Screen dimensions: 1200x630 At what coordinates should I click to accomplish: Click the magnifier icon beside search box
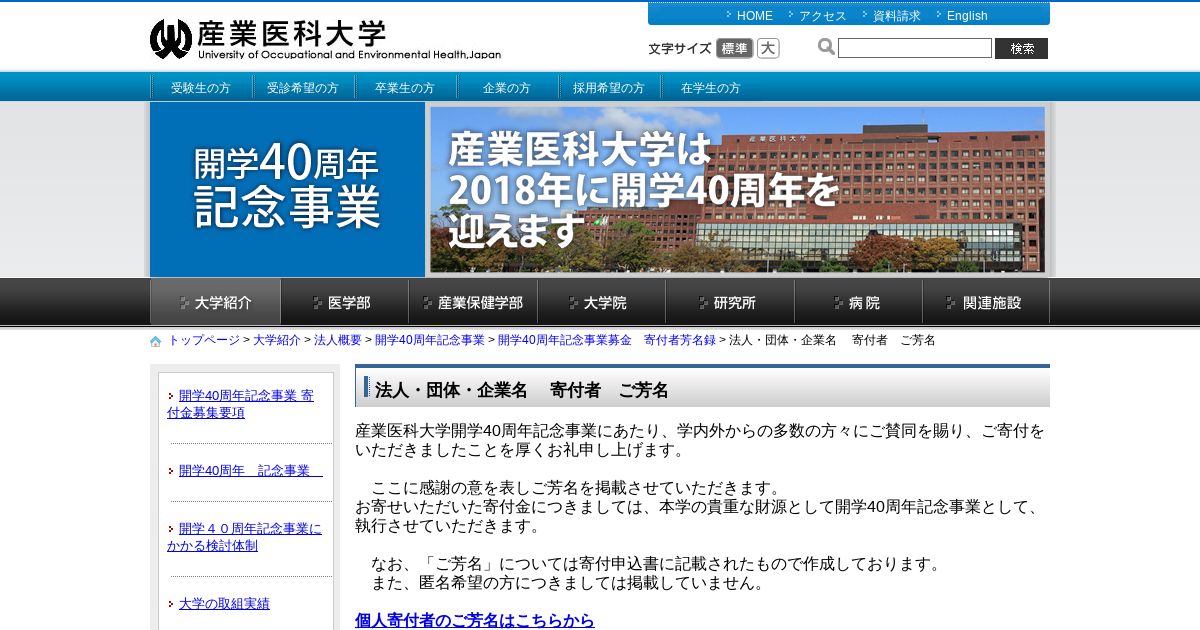[x=826, y=47]
